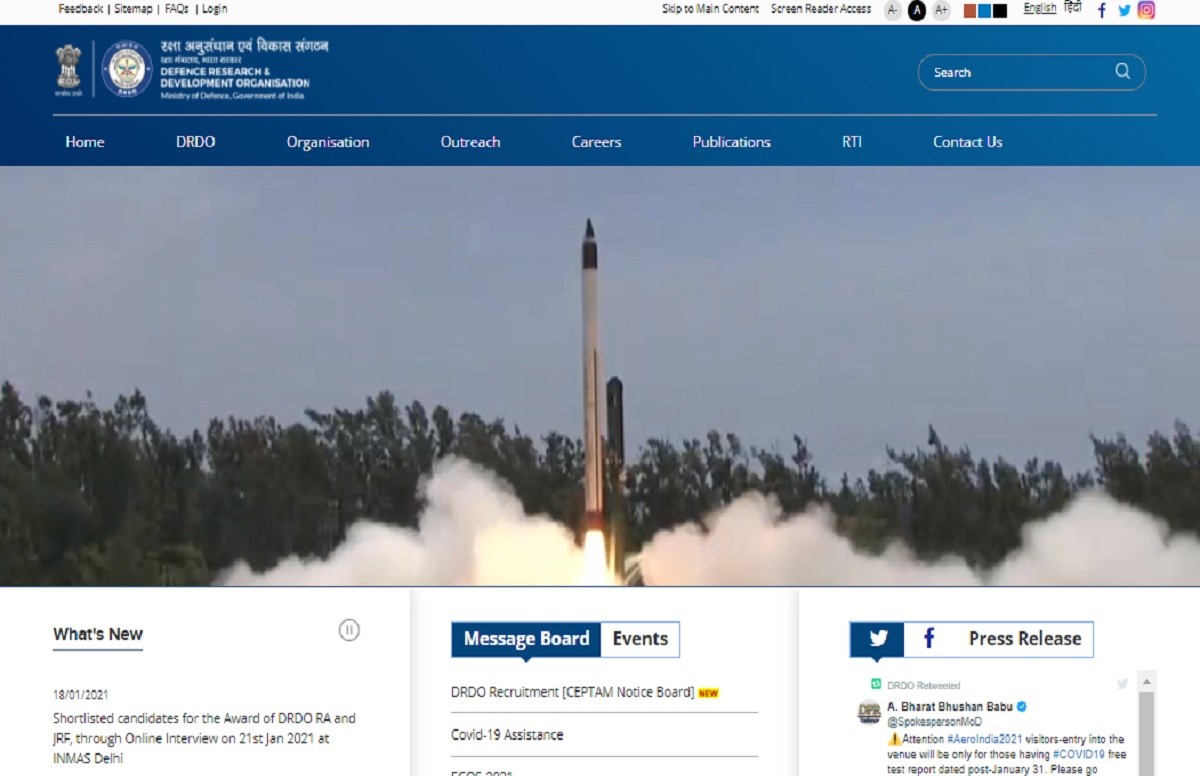Switch language to Hindi
The height and width of the screenshot is (776, 1200).
coord(1072,8)
